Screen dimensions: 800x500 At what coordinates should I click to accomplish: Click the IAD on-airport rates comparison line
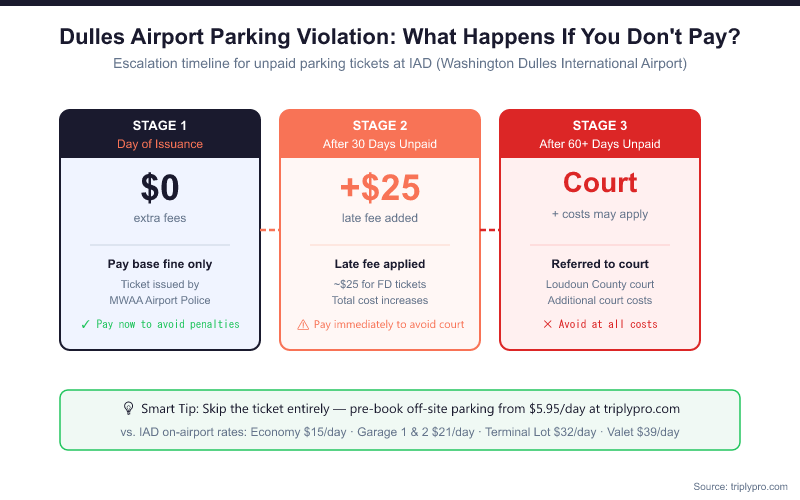400,432
